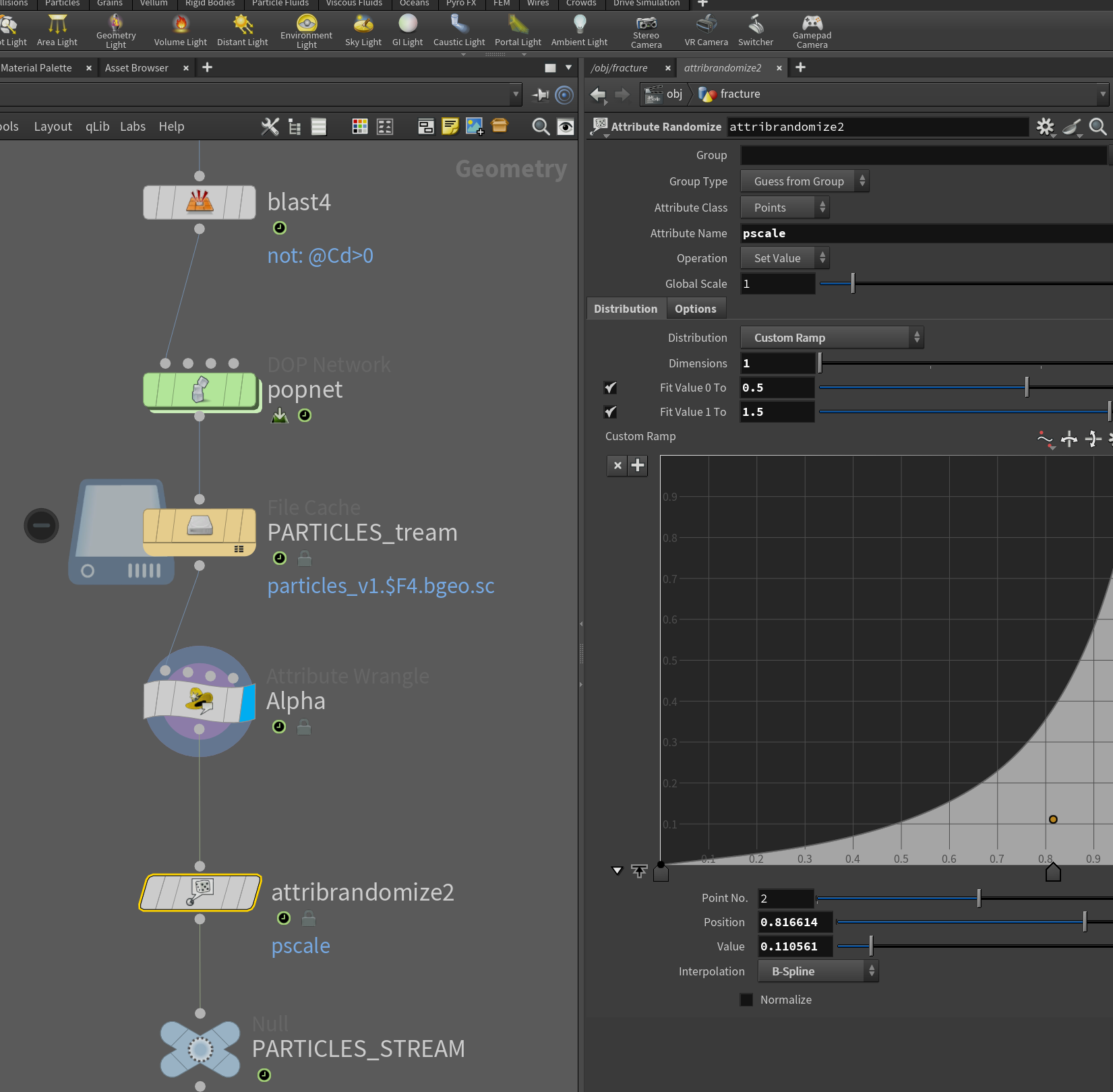
Task: Click the Global Scale slider handle
Action: [x=853, y=284]
